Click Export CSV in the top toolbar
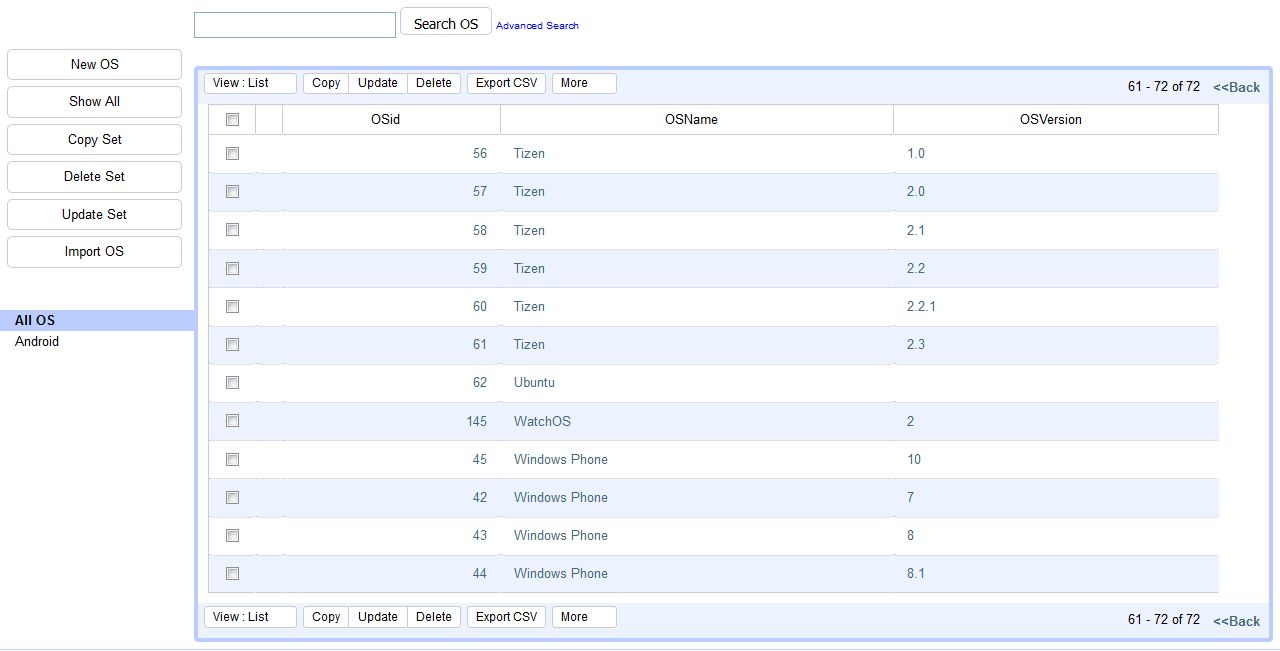1280x651 pixels. click(506, 83)
